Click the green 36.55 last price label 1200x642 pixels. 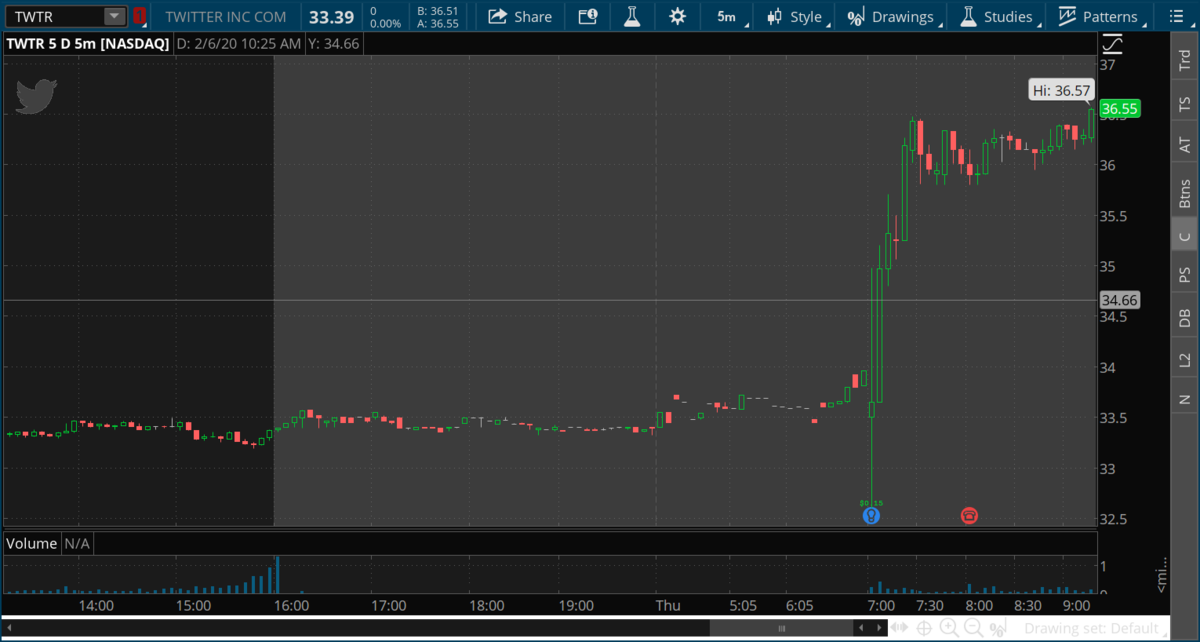point(1121,108)
